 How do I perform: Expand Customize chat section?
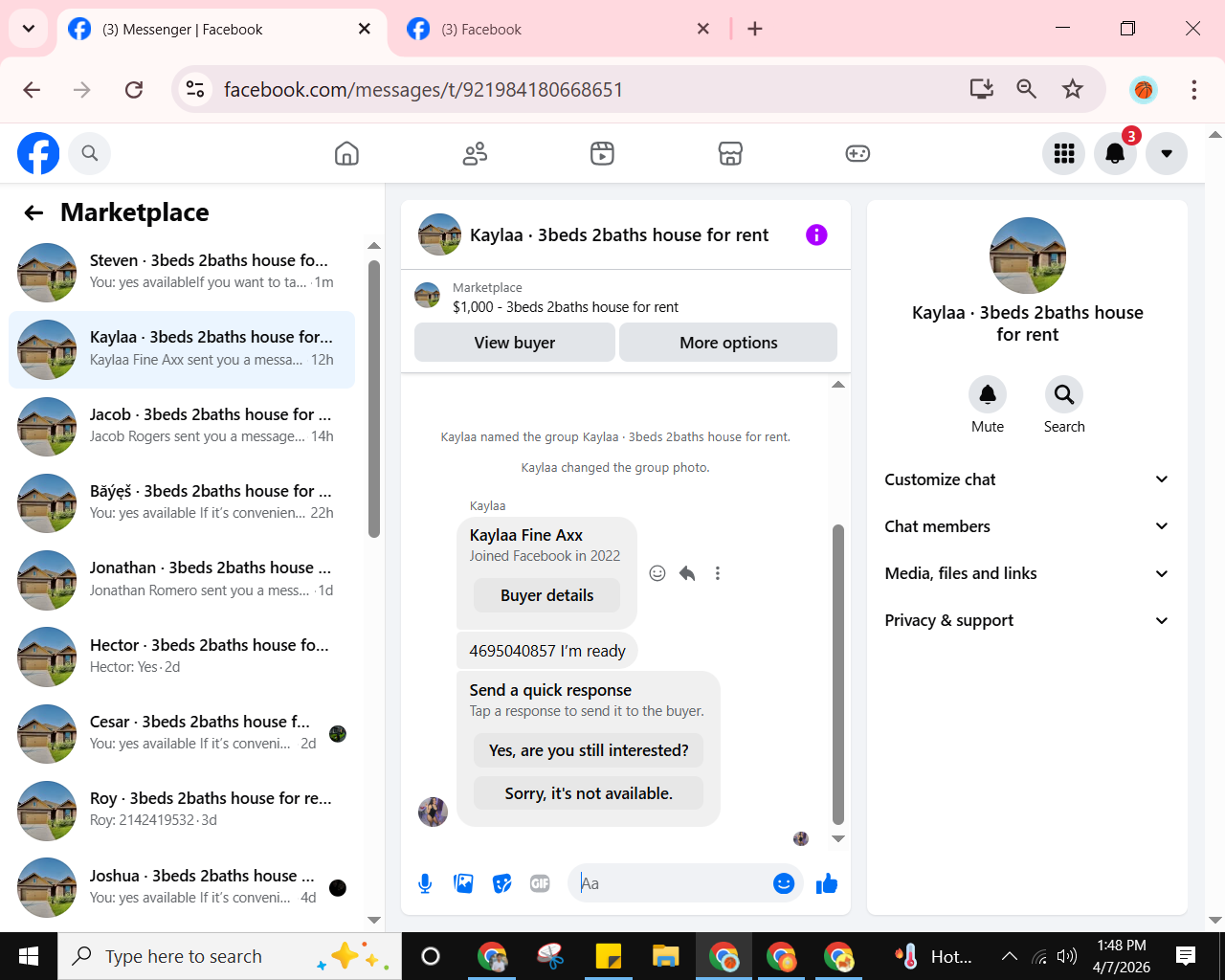coord(1027,479)
